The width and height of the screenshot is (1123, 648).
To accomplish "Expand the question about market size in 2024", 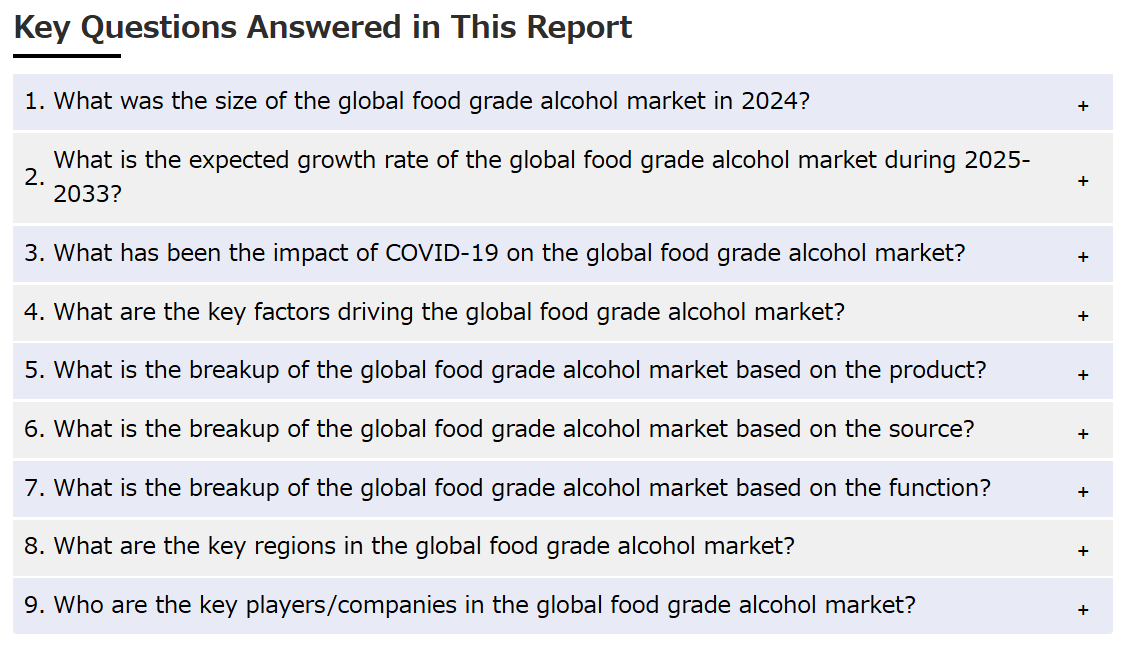I will pos(563,102).
